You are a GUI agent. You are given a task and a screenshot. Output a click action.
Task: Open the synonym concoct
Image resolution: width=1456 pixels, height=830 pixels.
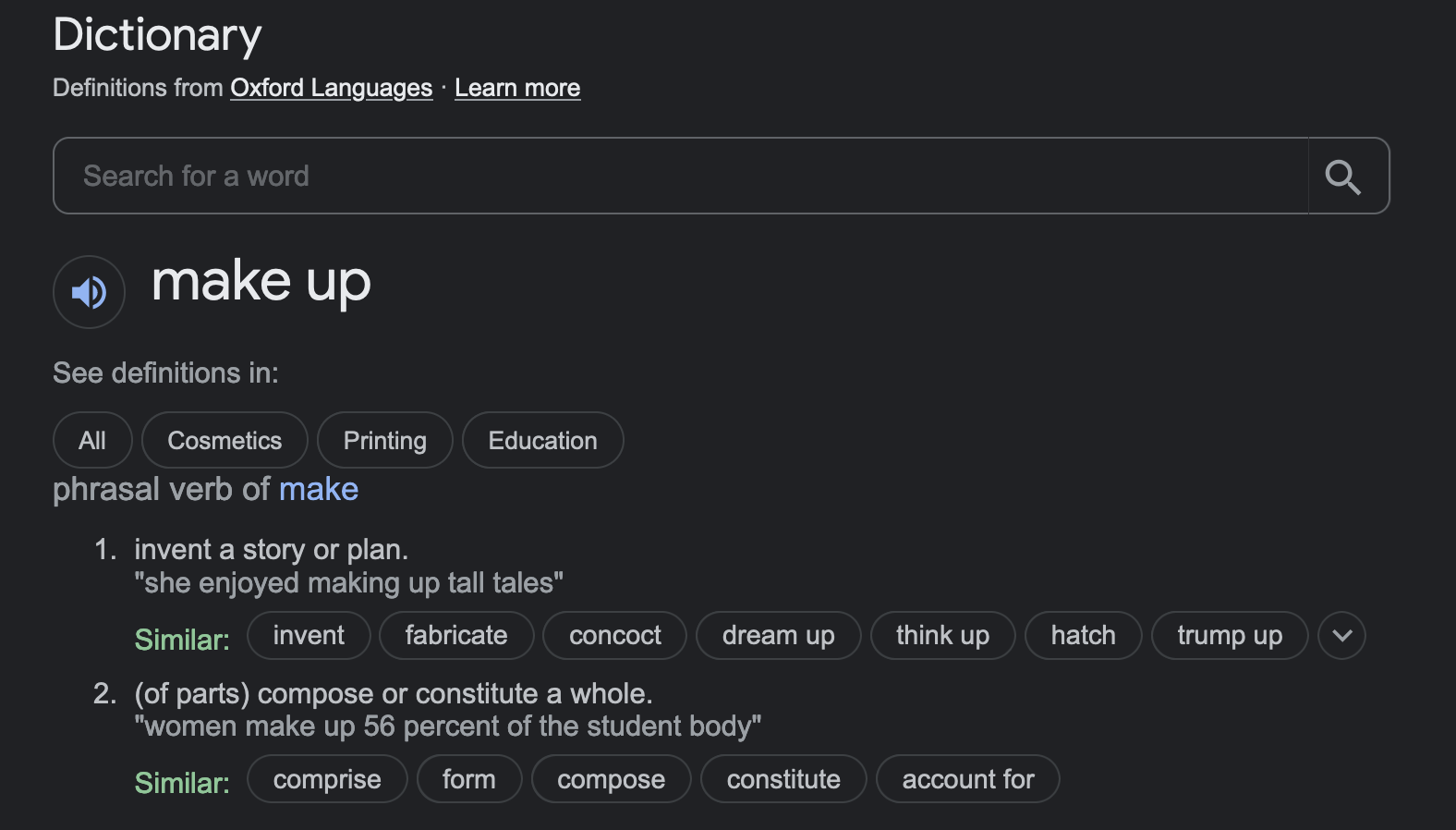click(615, 636)
